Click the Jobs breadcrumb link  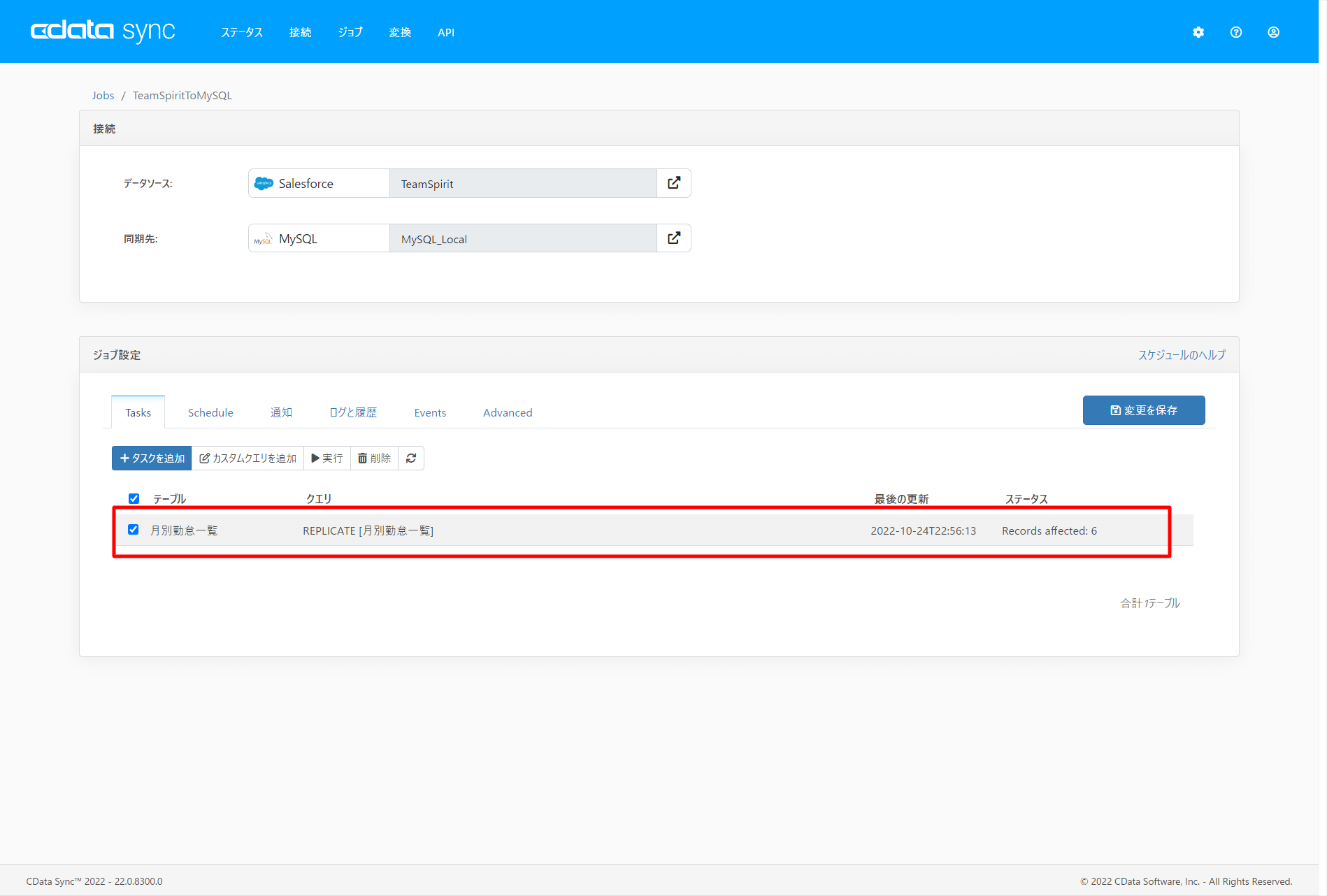[103, 96]
